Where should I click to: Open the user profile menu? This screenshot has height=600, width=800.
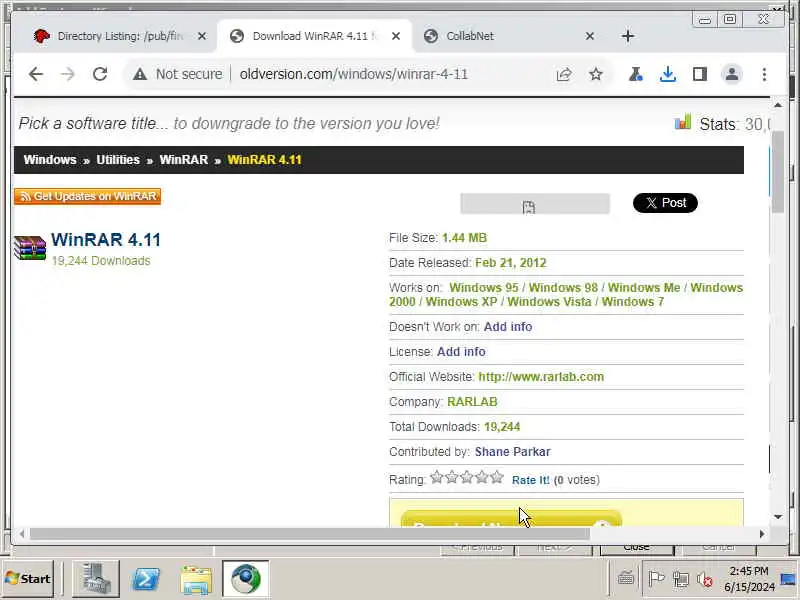[732, 74]
